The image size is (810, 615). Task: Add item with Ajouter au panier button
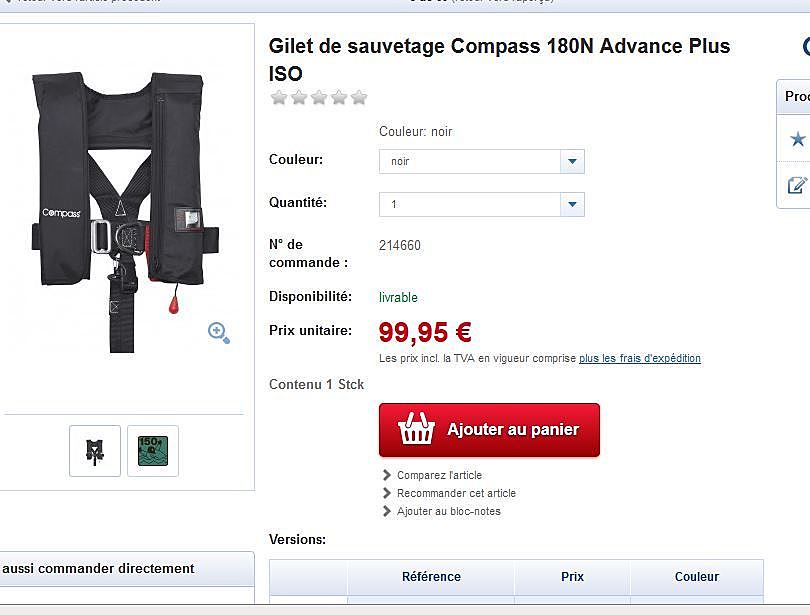489,430
